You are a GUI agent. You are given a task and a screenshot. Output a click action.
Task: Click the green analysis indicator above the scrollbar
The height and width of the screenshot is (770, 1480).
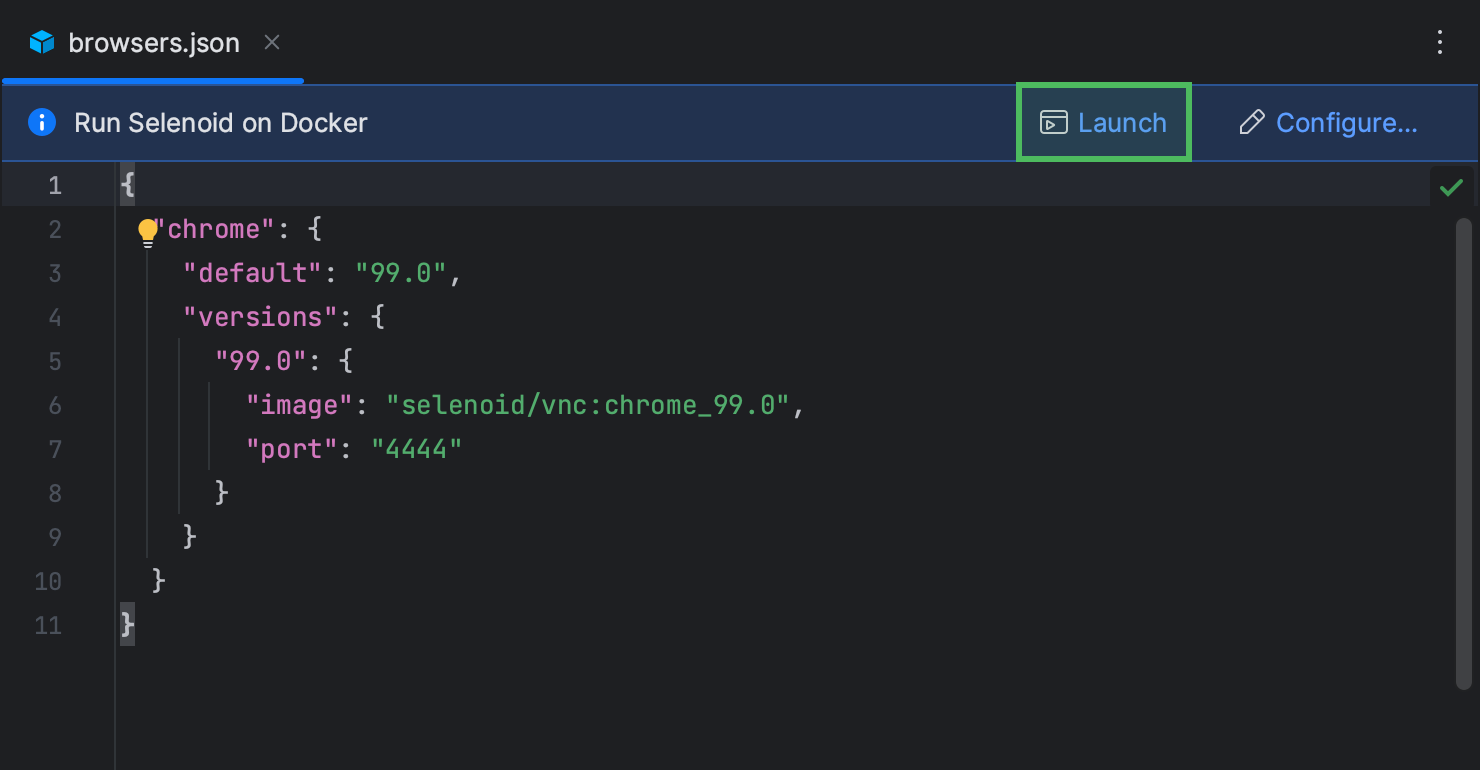tap(1451, 186)
